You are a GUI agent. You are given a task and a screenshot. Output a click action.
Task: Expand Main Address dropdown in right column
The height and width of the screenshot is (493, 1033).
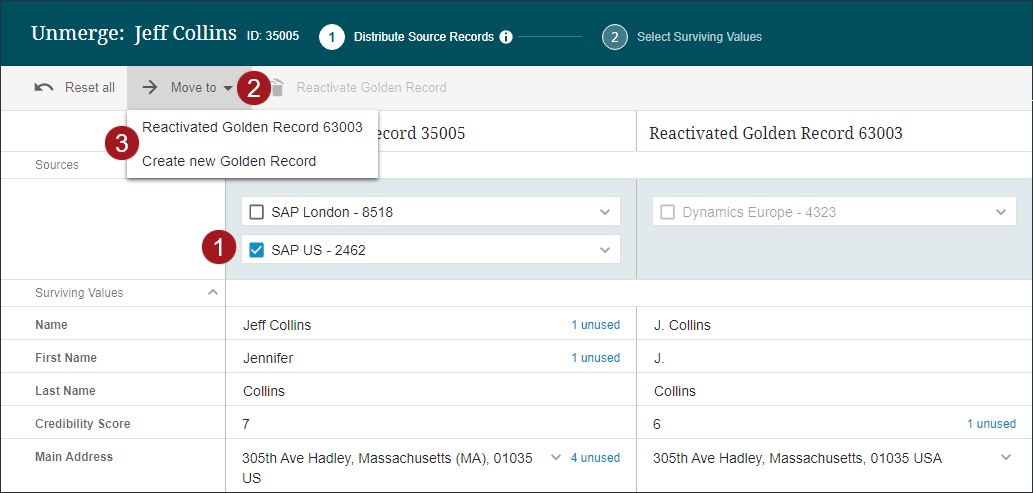[1006, 458]
